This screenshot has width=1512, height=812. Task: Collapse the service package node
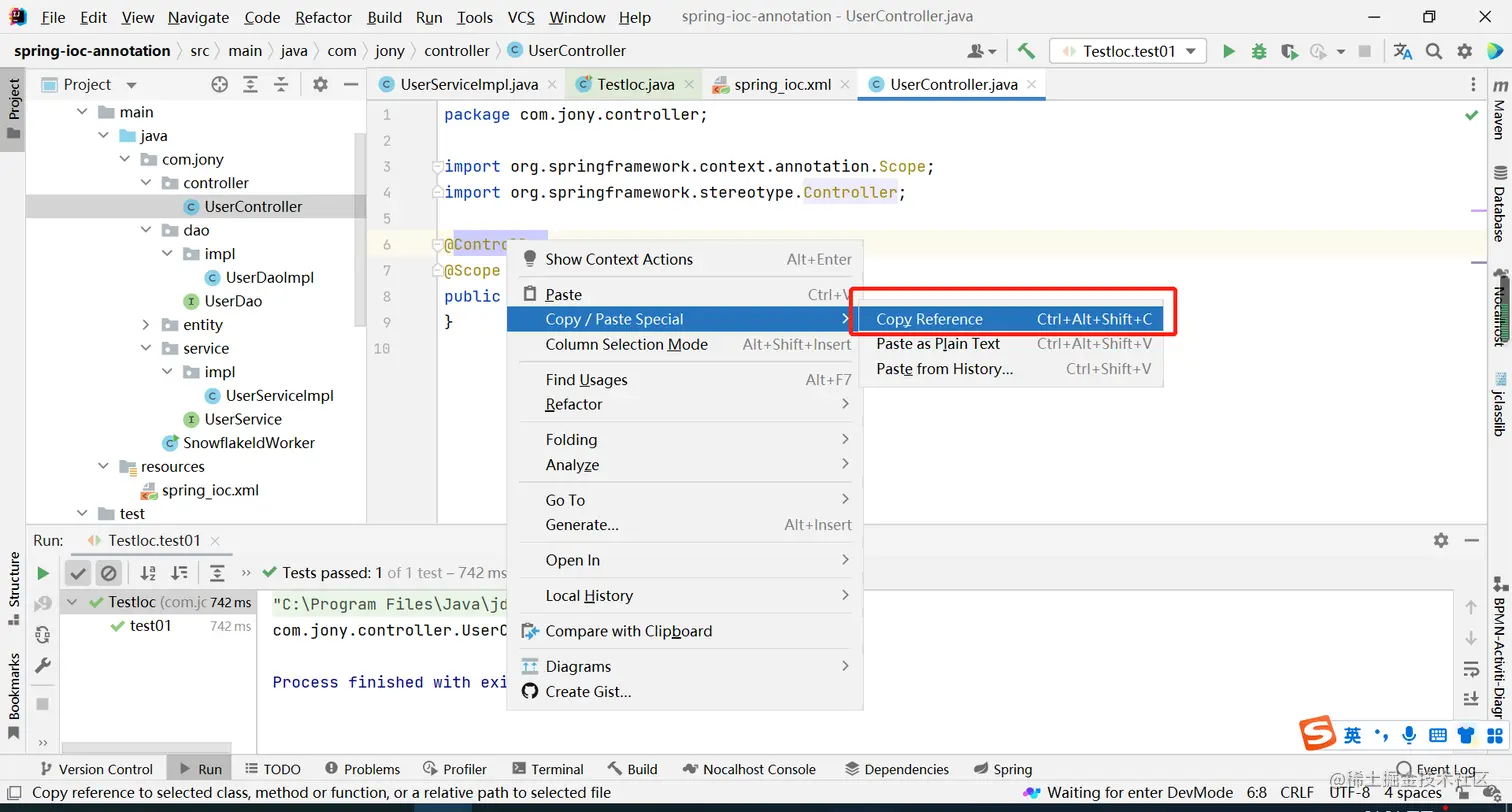(x=146, y=349)
